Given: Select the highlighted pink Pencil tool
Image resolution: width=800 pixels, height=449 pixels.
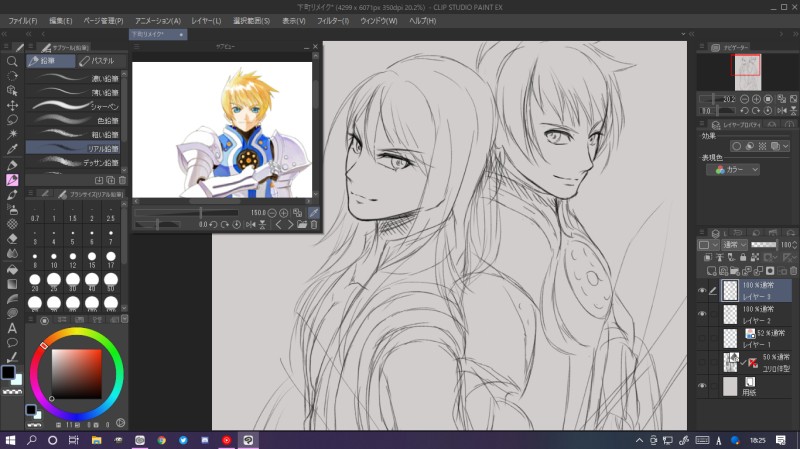Looking at the screenshot, I should (x=12, y=180).
